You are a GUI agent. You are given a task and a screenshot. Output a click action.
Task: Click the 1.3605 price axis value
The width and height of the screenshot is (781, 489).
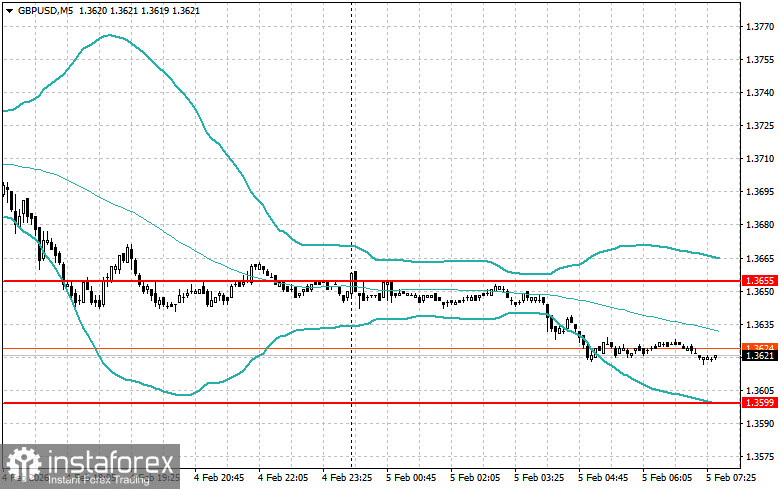[761, 391]
